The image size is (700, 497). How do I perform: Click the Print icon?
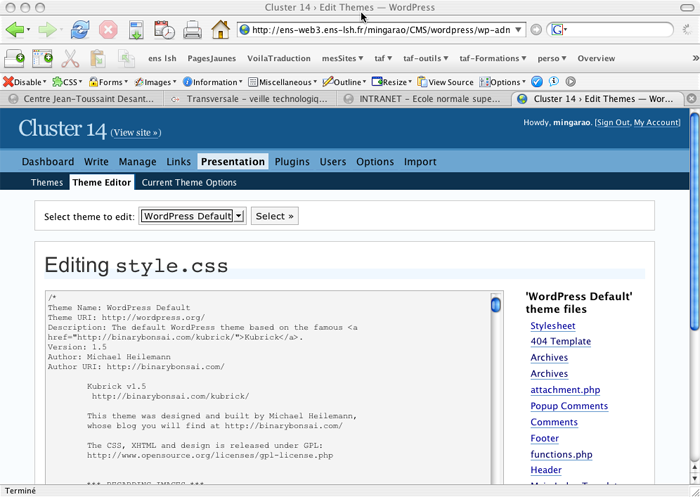(x=193, y=30)
